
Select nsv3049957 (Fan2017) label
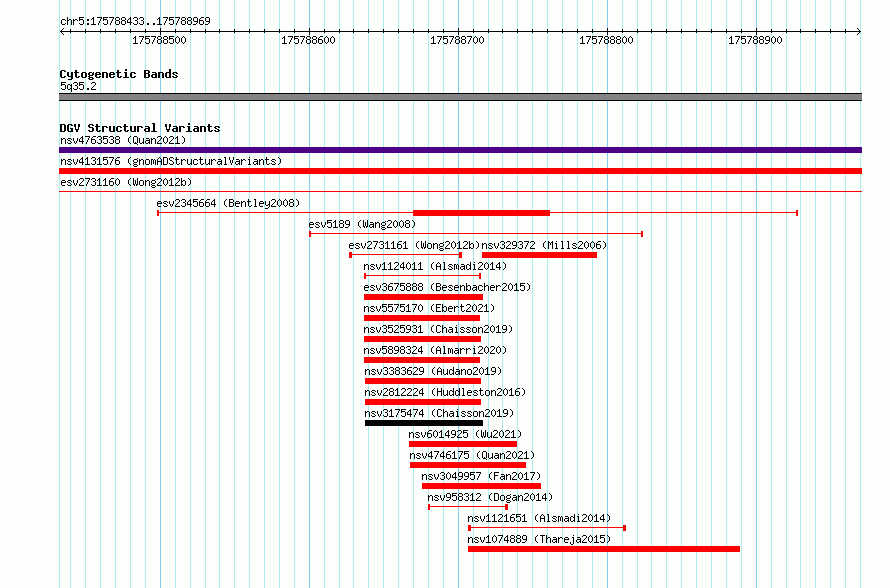click(481, 476)
